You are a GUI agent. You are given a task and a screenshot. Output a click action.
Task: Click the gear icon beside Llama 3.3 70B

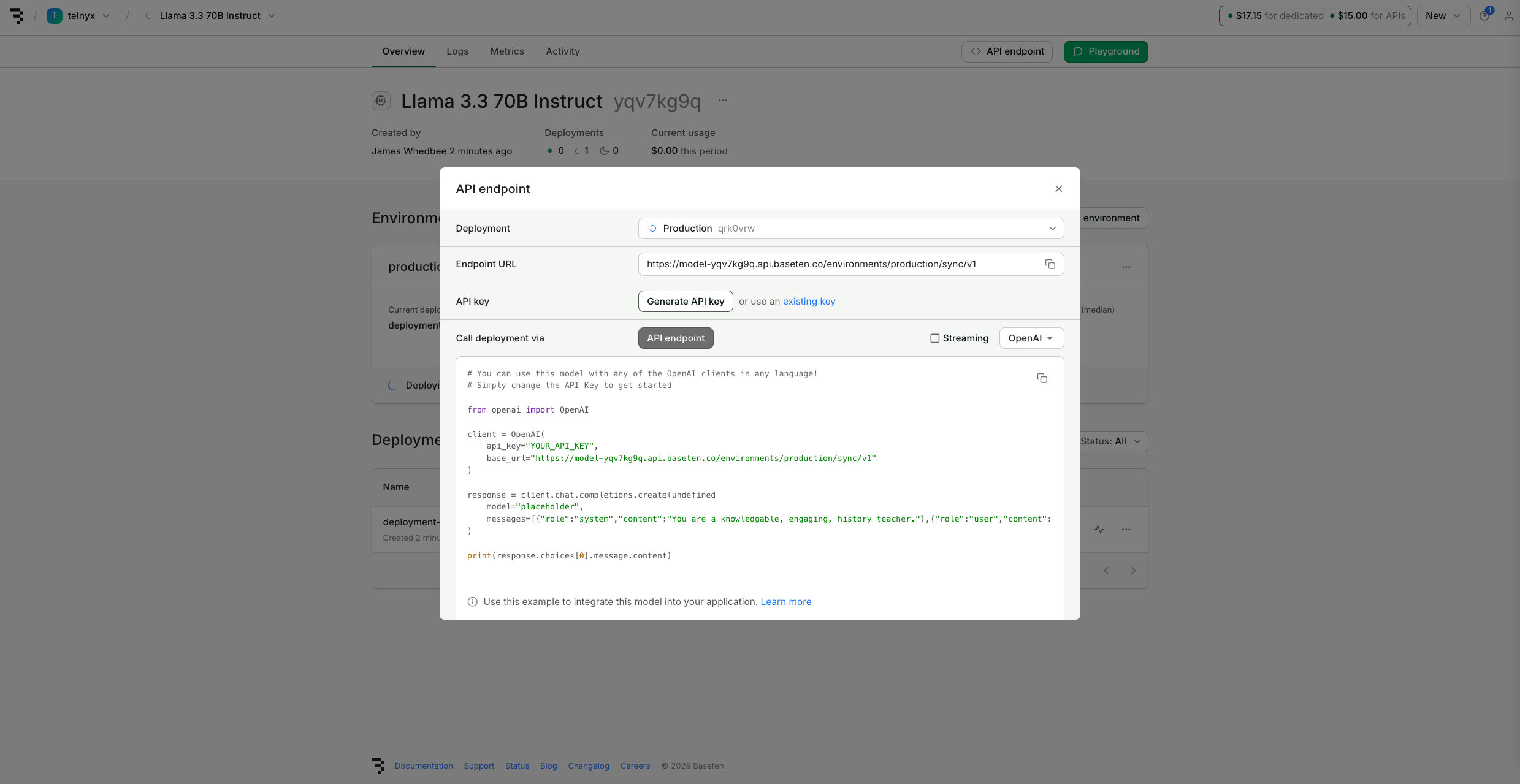pos(380,101)
